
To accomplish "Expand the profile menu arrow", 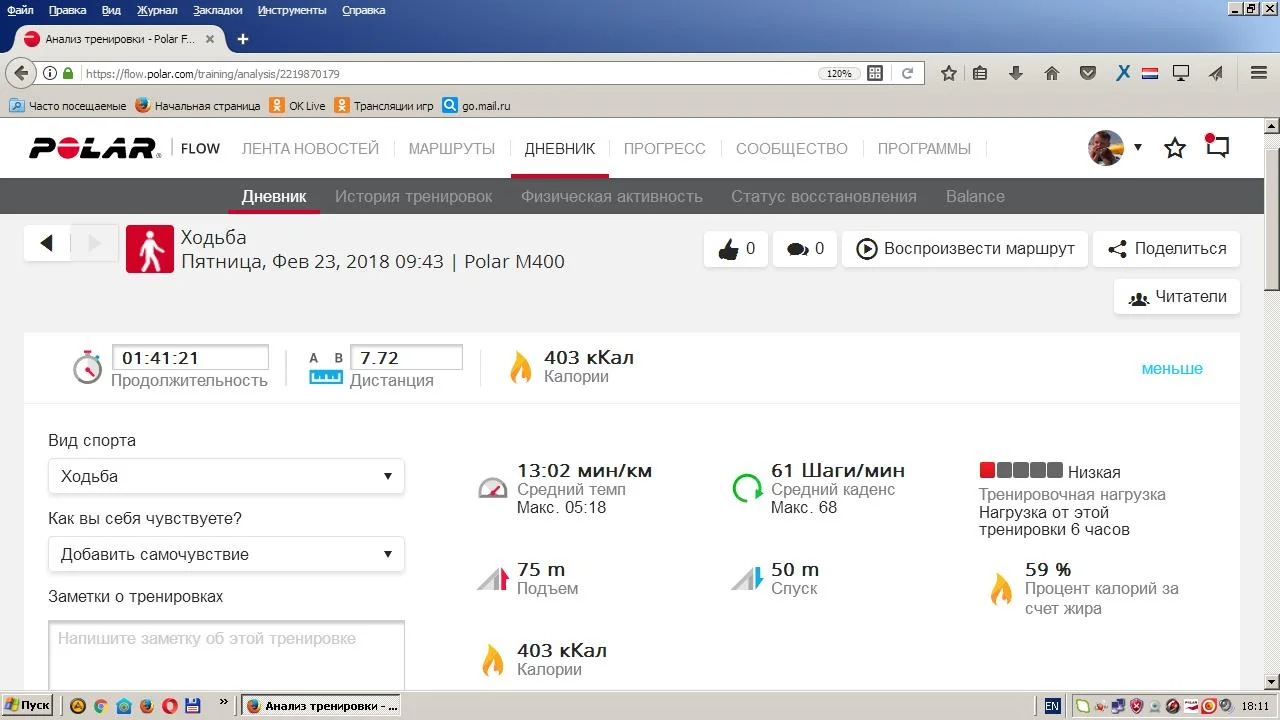I will pyautogui.click(x=1137, y=148).
